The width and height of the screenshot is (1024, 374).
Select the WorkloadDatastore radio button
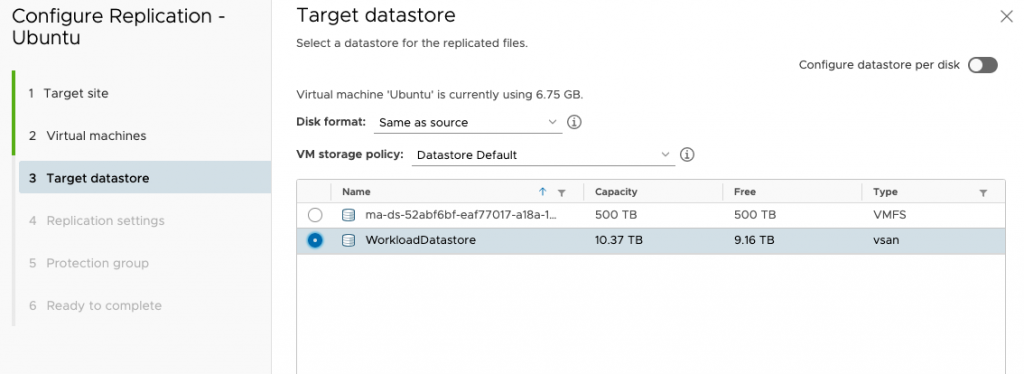click(315, 240)
